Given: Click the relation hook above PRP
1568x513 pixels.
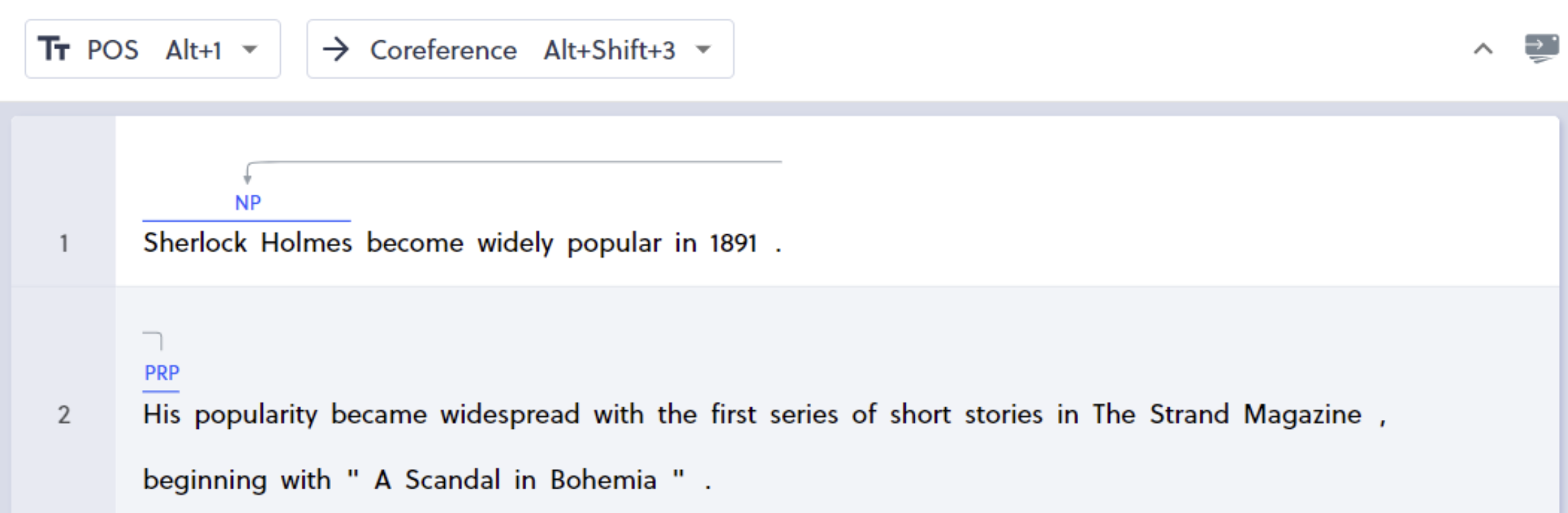Looking at the screenshot, I should coord(153,341).
